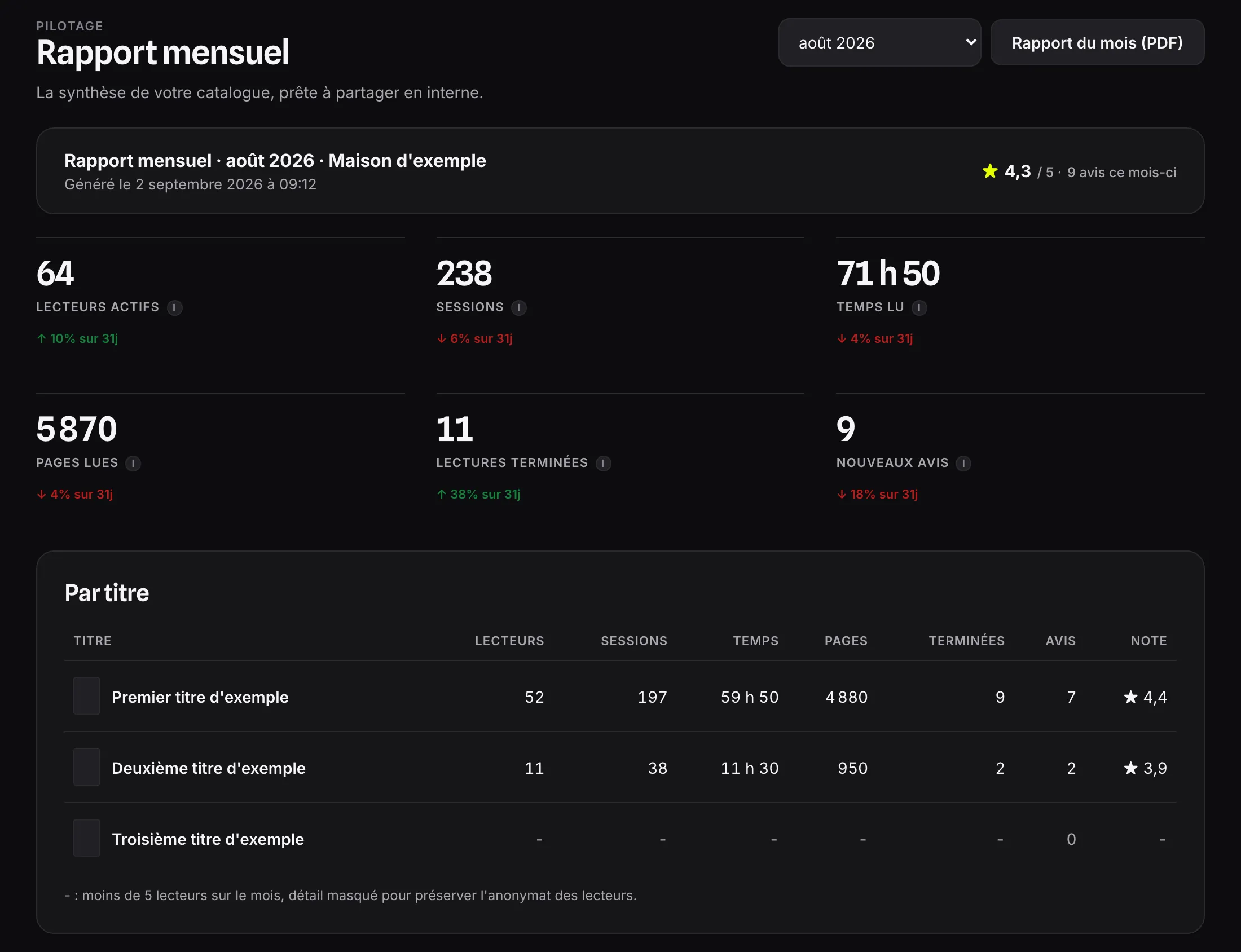Image resolution: width=1241 pixels, height=952 pixels.
Task: Show info icon for Nouveaux avis
Action: coord(963,464)
